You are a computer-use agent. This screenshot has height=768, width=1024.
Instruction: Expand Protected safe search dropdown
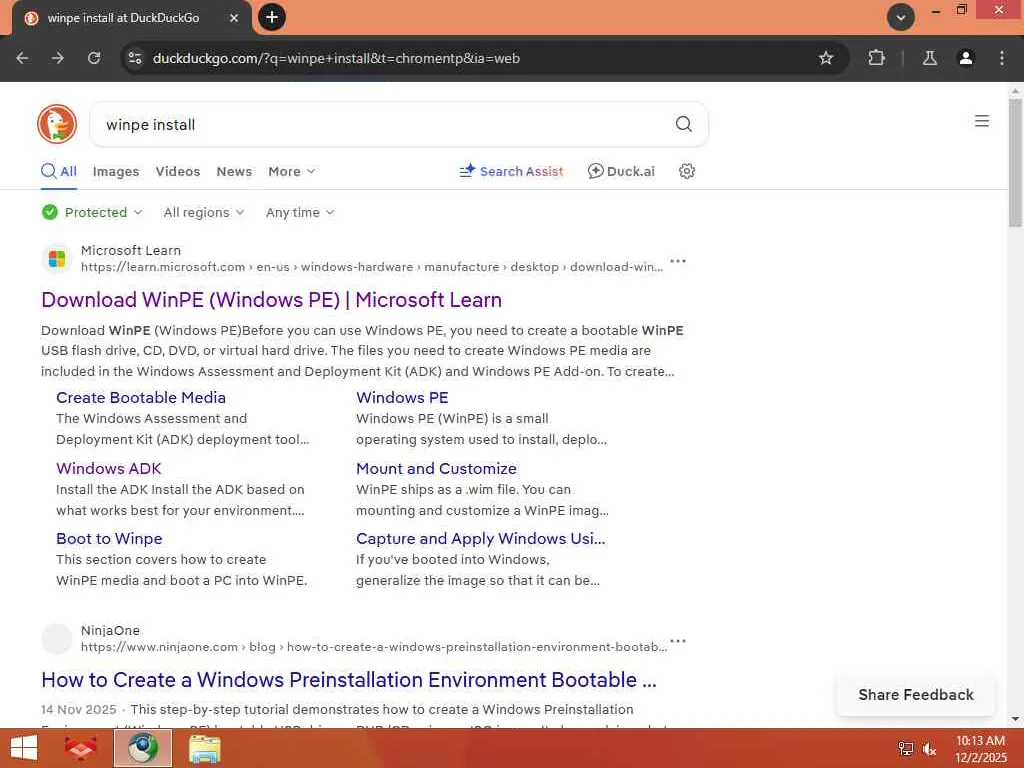coord(92,212)
